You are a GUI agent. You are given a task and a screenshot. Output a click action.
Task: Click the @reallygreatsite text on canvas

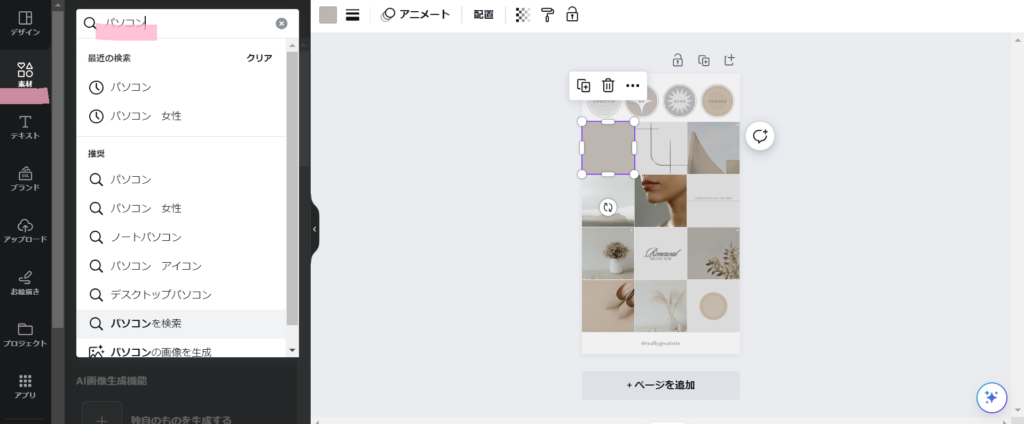(x=660, y=343)
